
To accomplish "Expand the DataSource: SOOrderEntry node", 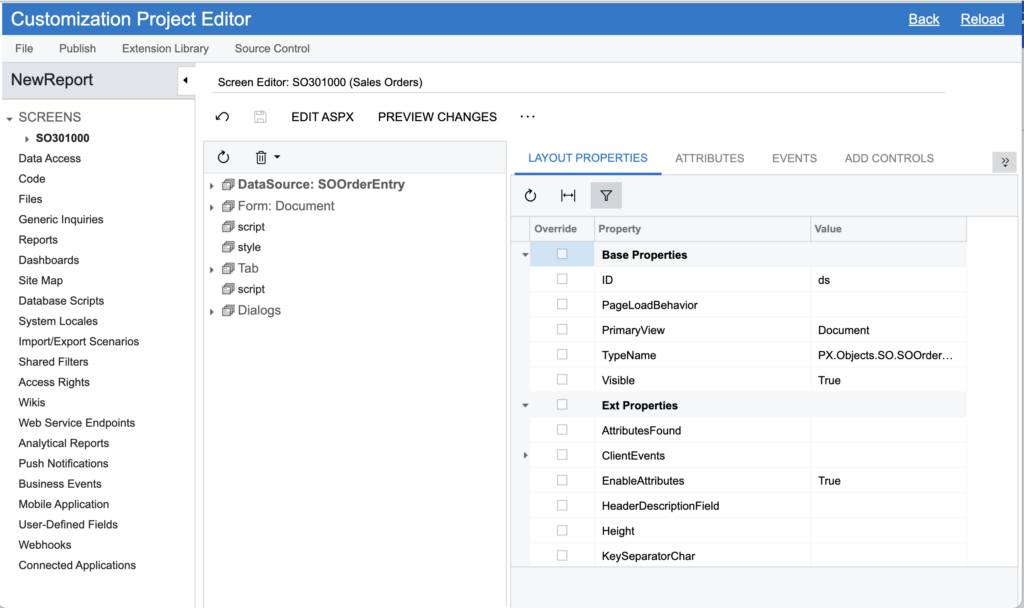I will coord(212,185).
